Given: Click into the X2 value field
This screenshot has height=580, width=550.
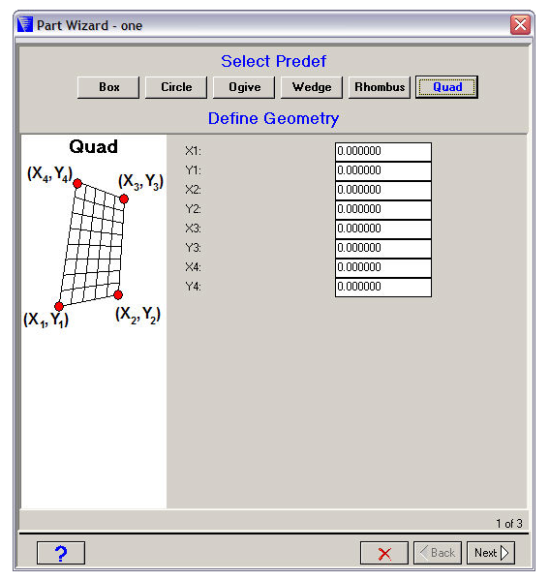Looking at the screenshot, I should point(383,190).
